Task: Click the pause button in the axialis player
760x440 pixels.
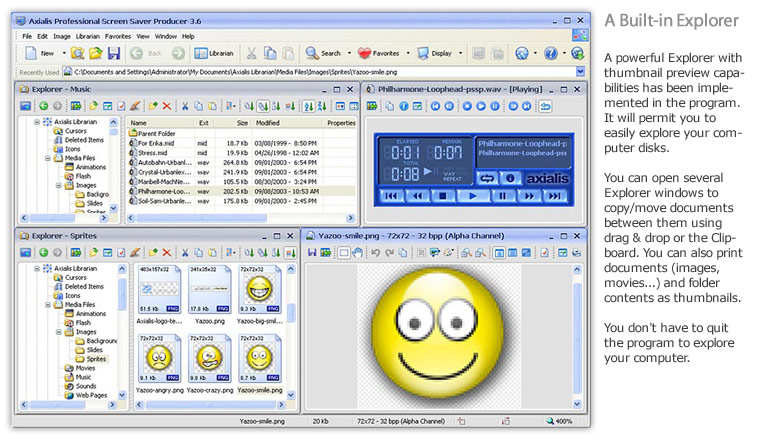Action: 503,196
